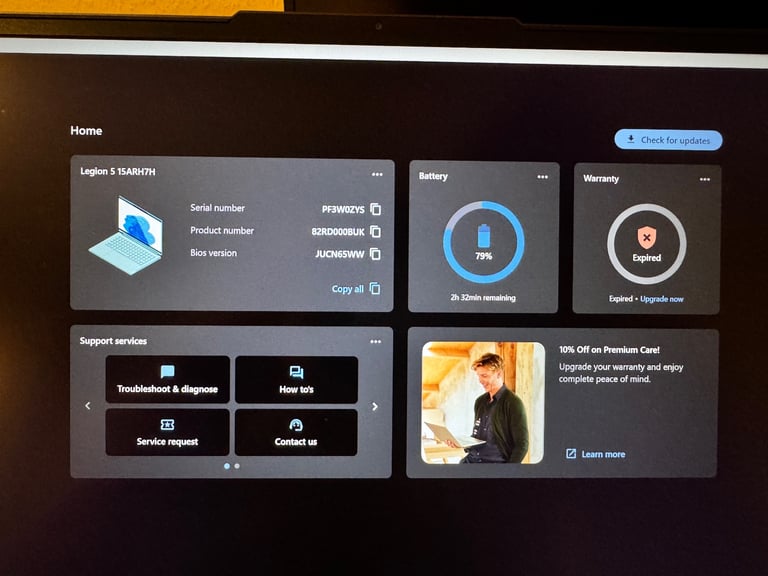
Task: Click the Premium Care promo photo
Action: click(483, 403)
